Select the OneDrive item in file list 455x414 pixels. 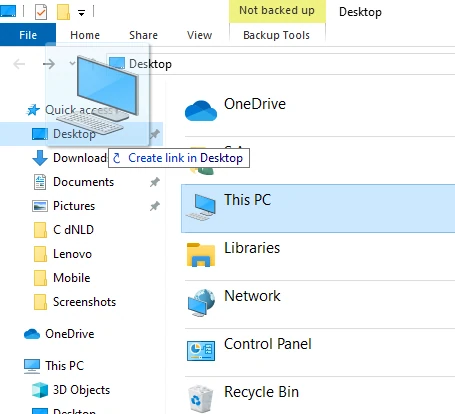tap(255, 104)
